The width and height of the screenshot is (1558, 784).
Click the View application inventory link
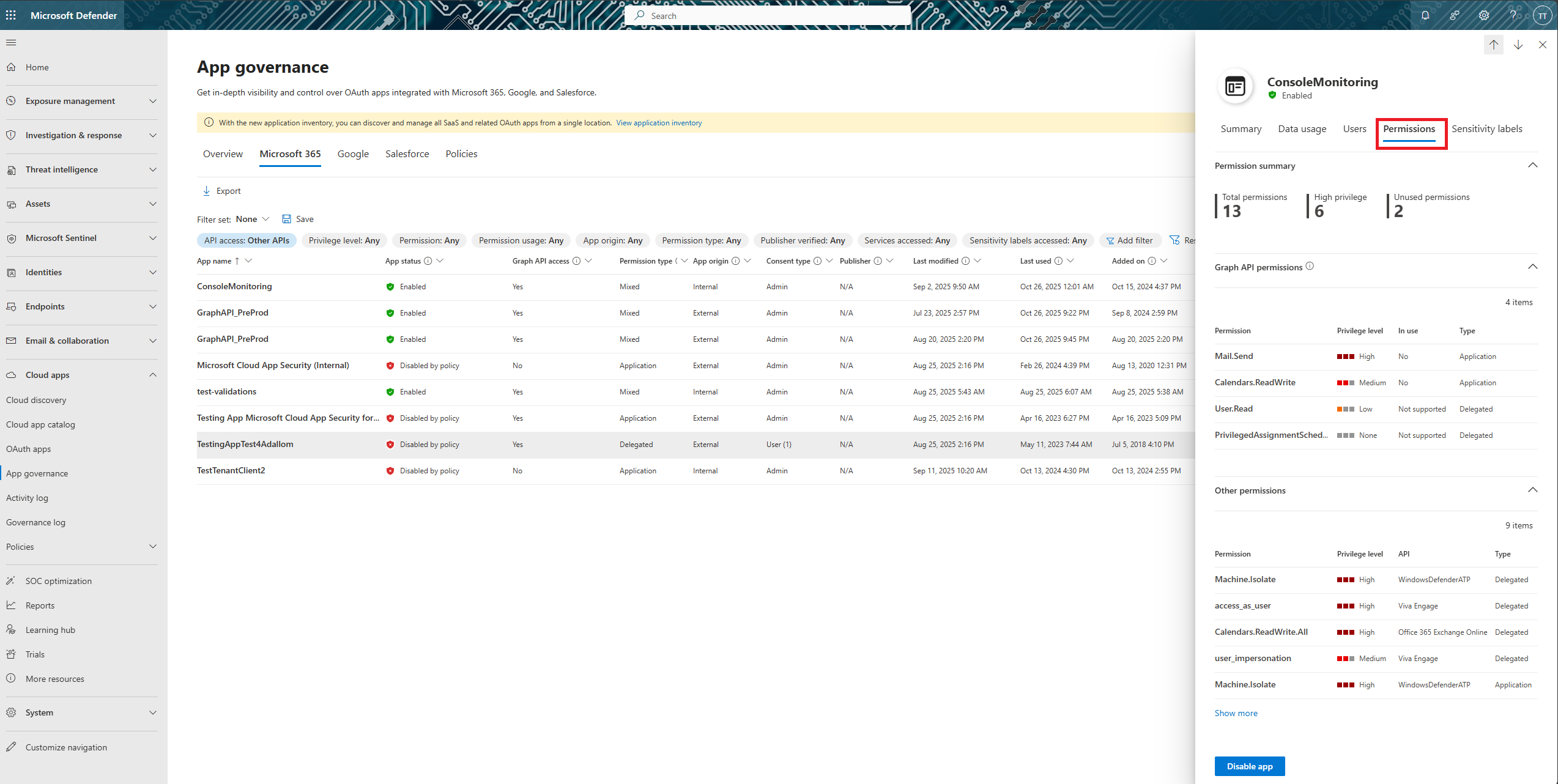tap(659, 123)
